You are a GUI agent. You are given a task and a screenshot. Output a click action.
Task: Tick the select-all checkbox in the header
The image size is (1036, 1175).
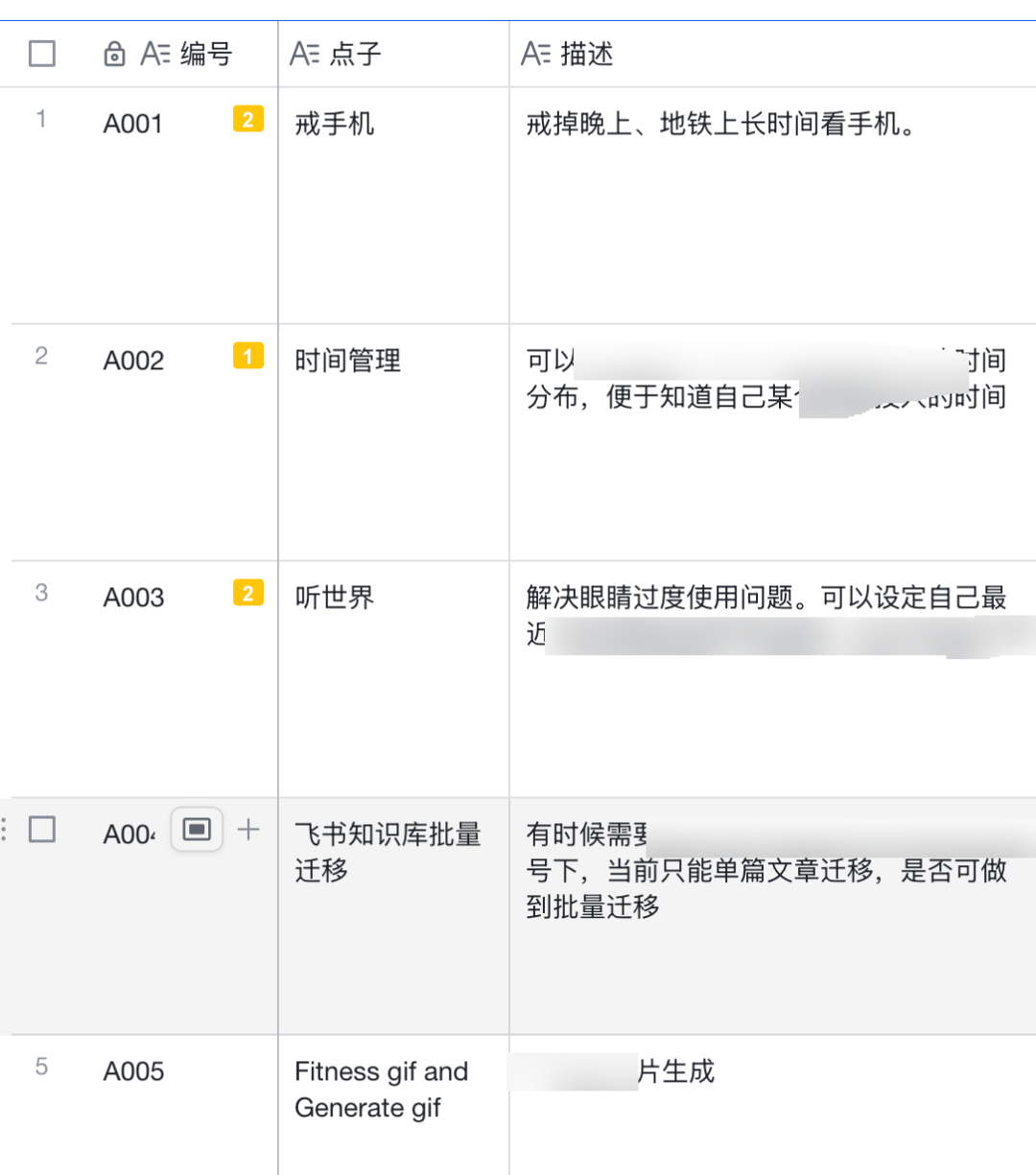(x=42, y=54)
